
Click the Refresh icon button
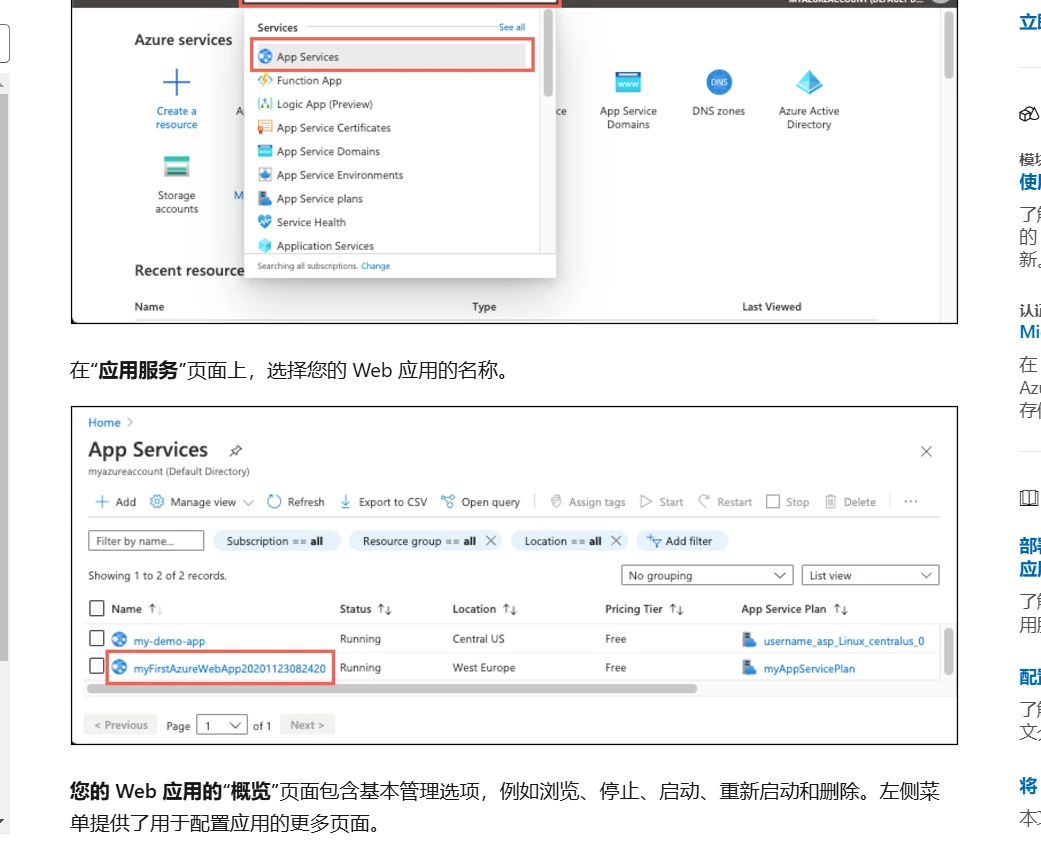coord(274,501)
